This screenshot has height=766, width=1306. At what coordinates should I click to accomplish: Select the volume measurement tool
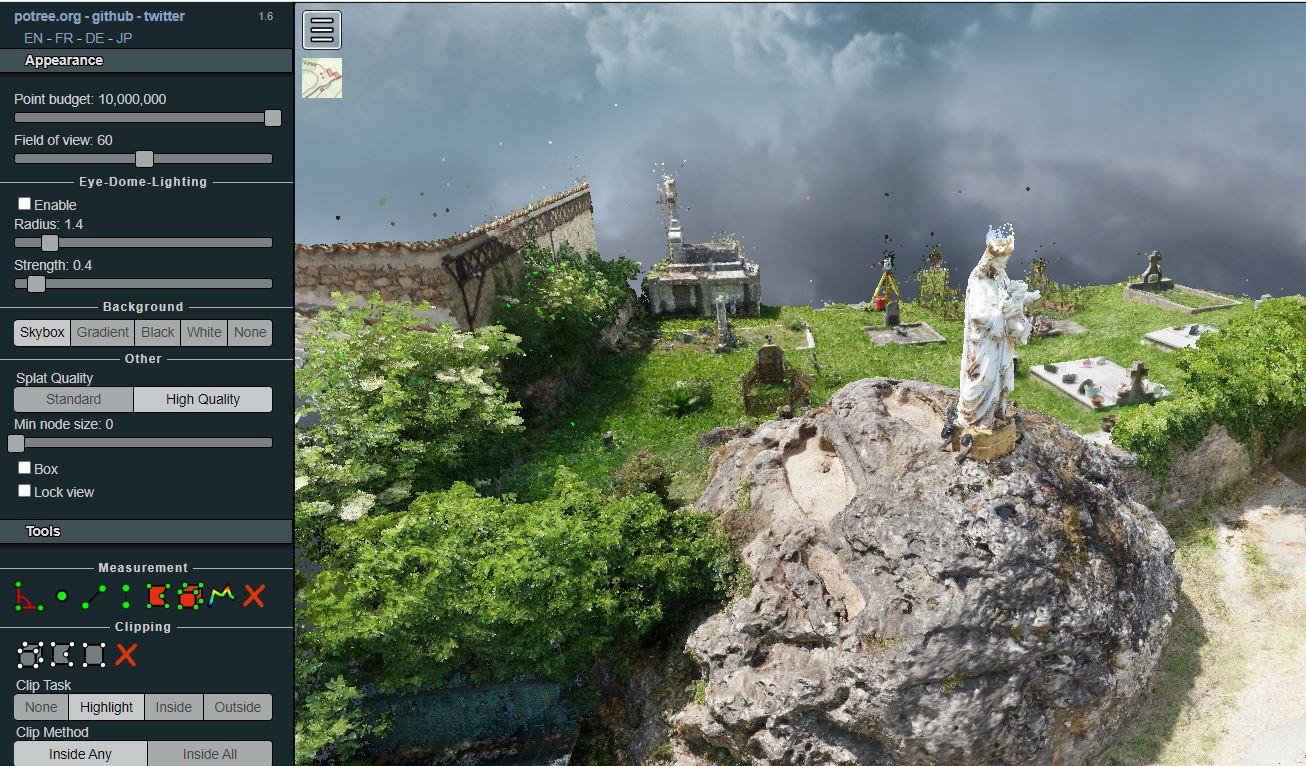(190, 596)
